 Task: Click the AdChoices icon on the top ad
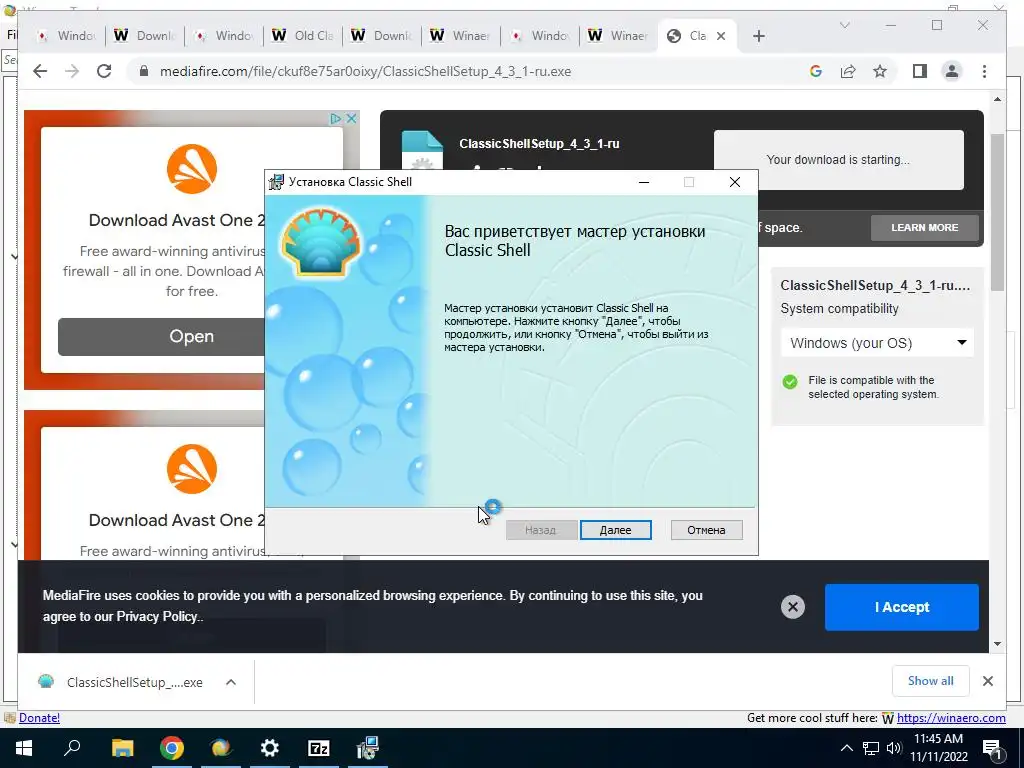336,118
